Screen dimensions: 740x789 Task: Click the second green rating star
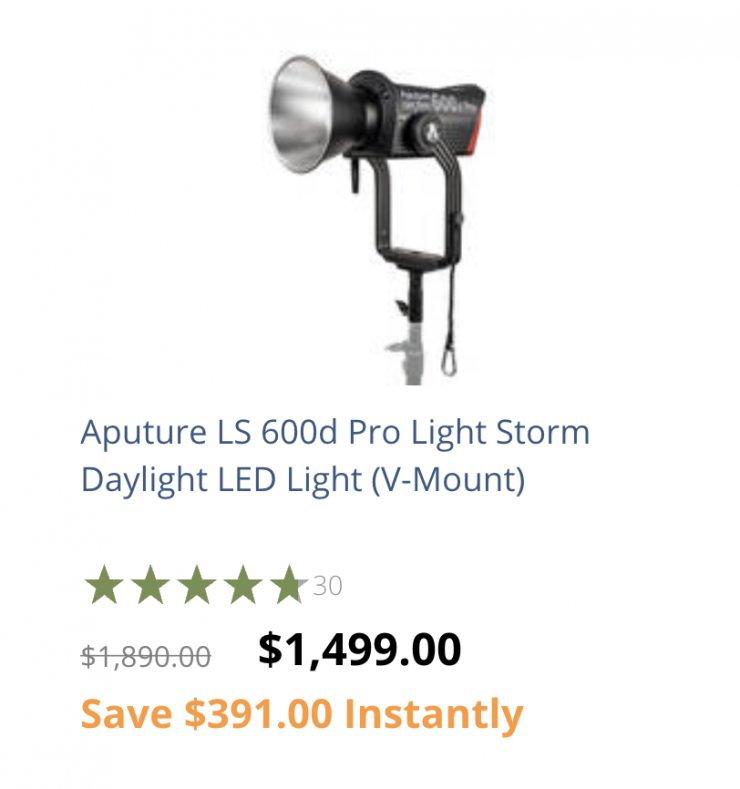[150, 585]
